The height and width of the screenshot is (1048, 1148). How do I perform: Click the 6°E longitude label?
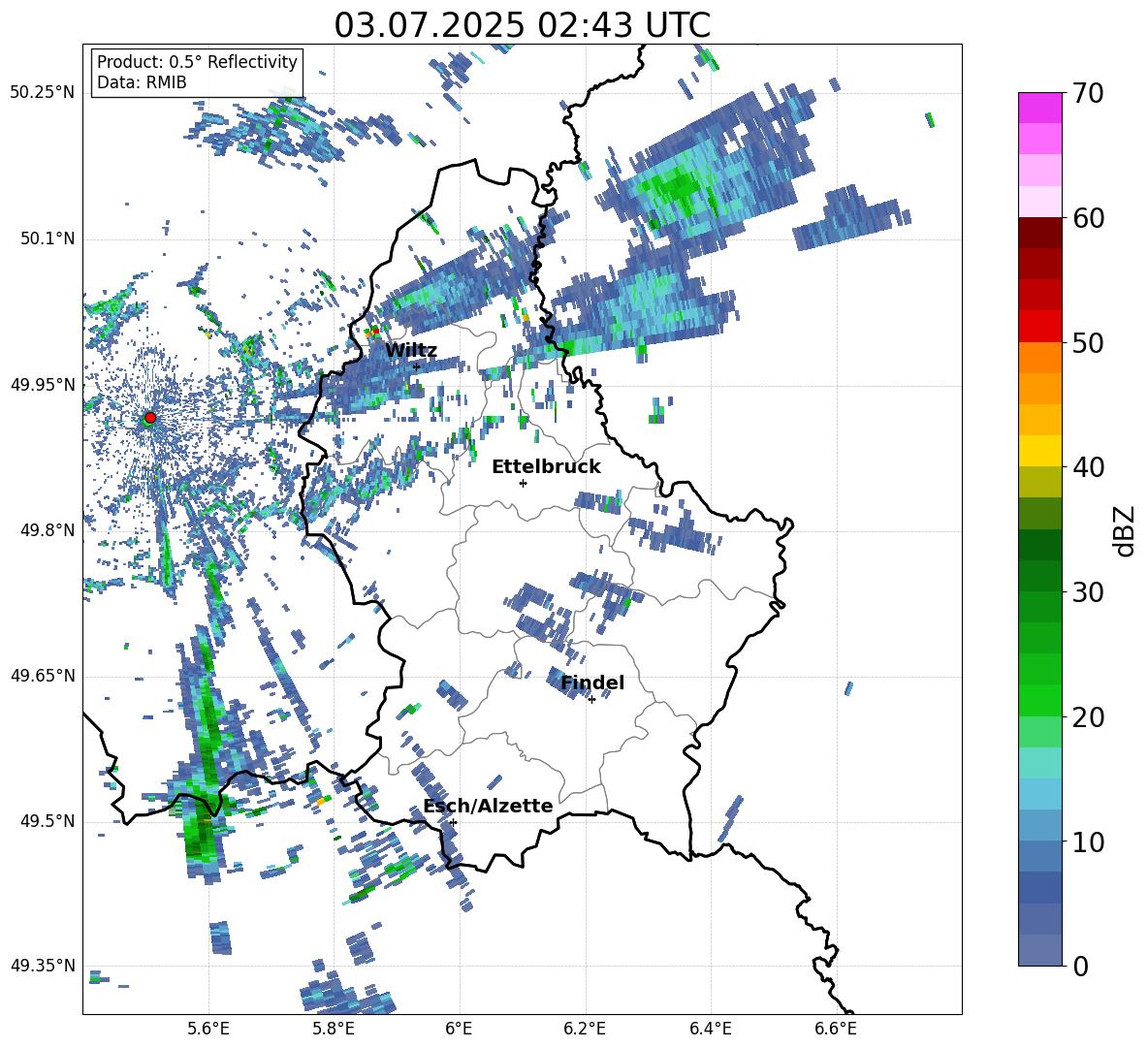459,1029
